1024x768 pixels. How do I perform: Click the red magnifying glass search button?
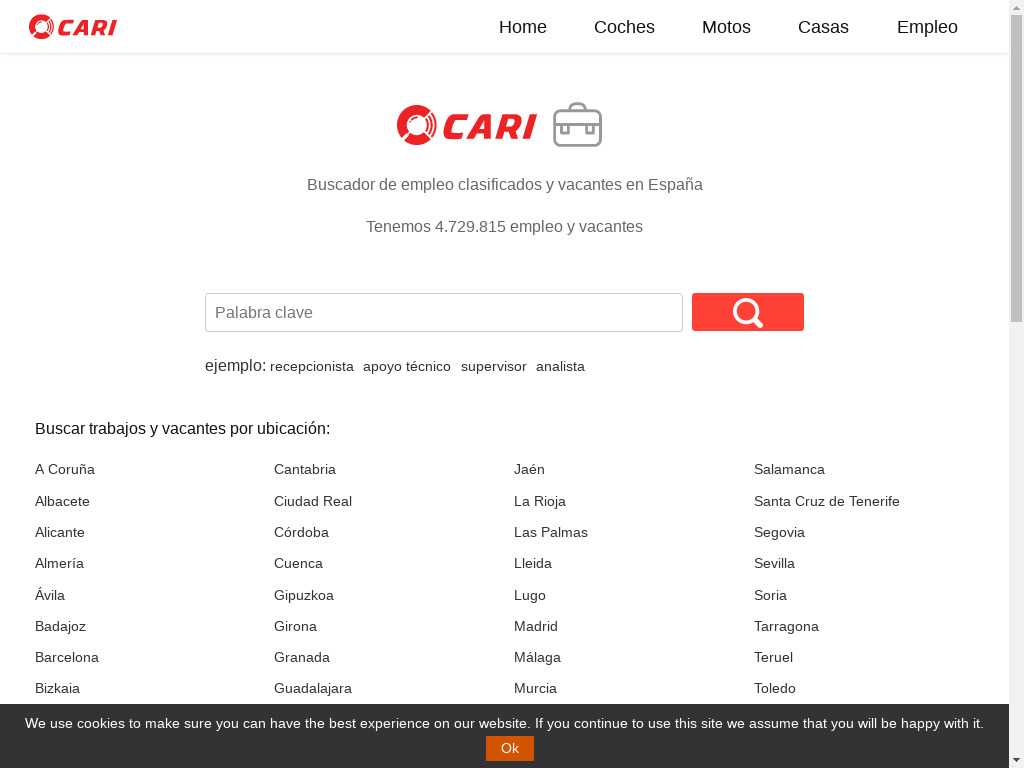747,312
